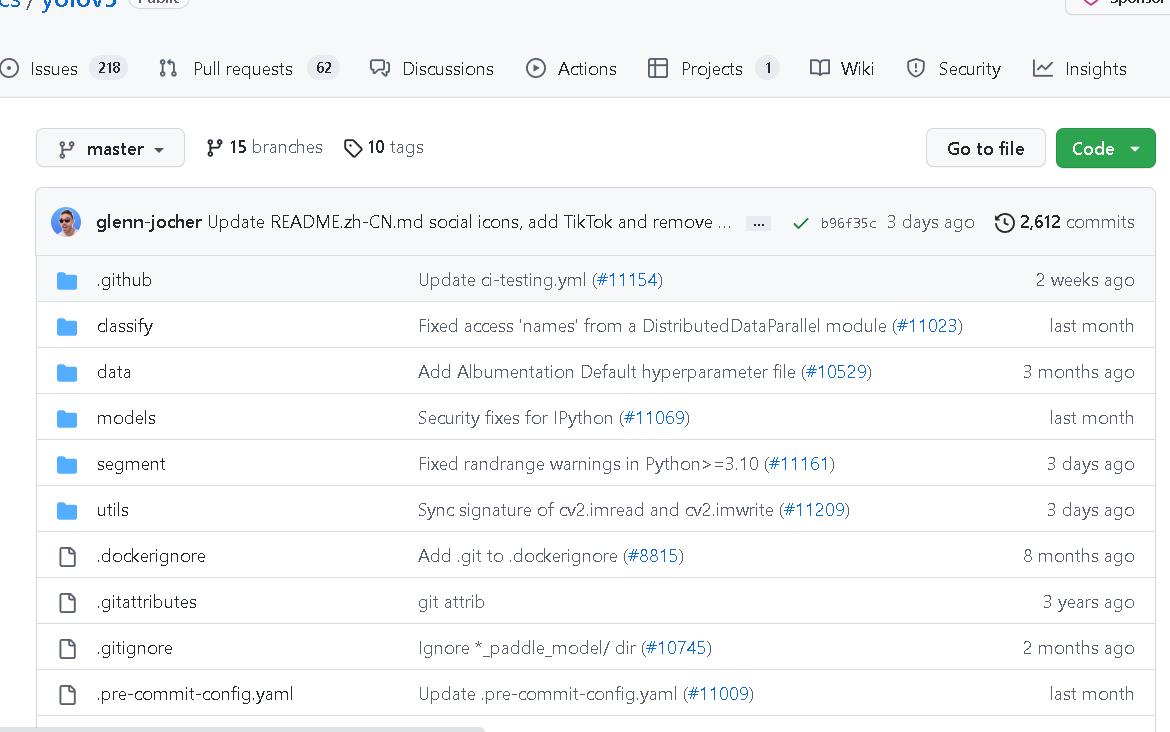The width and height of the screenshot is (1170, 732).
Task: Open pull request #11209 link
Action: coord(814,510)
